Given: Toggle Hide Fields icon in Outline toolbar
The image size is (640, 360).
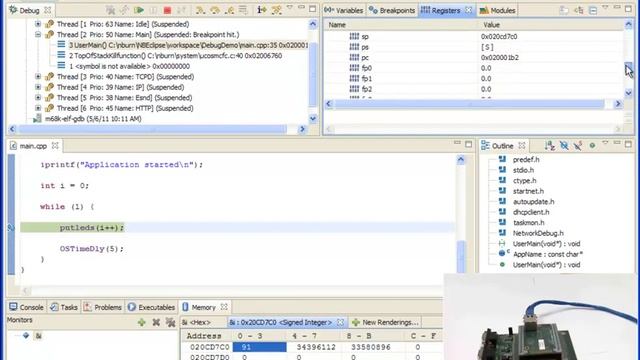Looking at the screenshot, I should (x=564, y=145).
